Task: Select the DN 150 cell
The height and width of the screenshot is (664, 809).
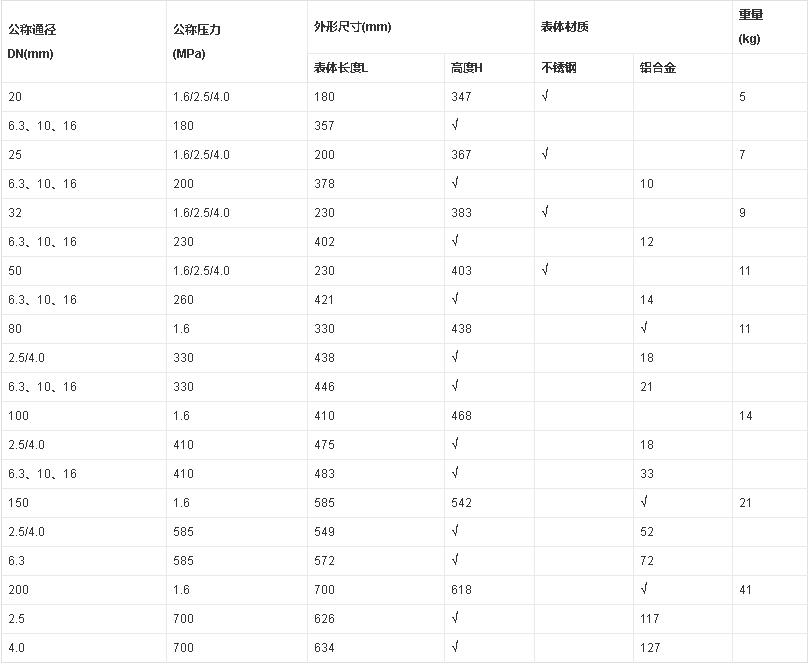Action: pos(18,503)
